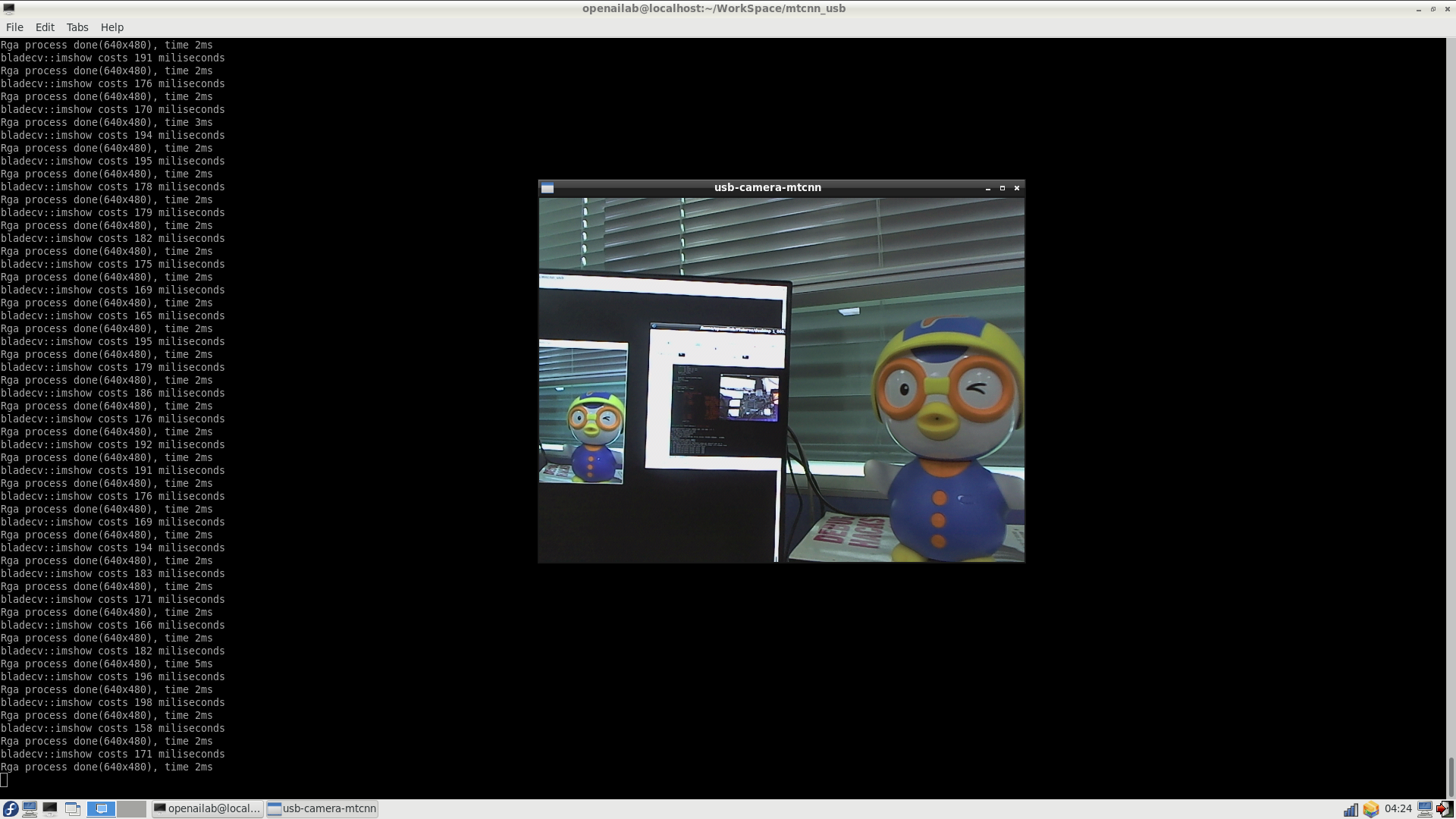Switch to the first desktop in pager
This screenshot has width=1456, height=819.
tap(101, 809)
